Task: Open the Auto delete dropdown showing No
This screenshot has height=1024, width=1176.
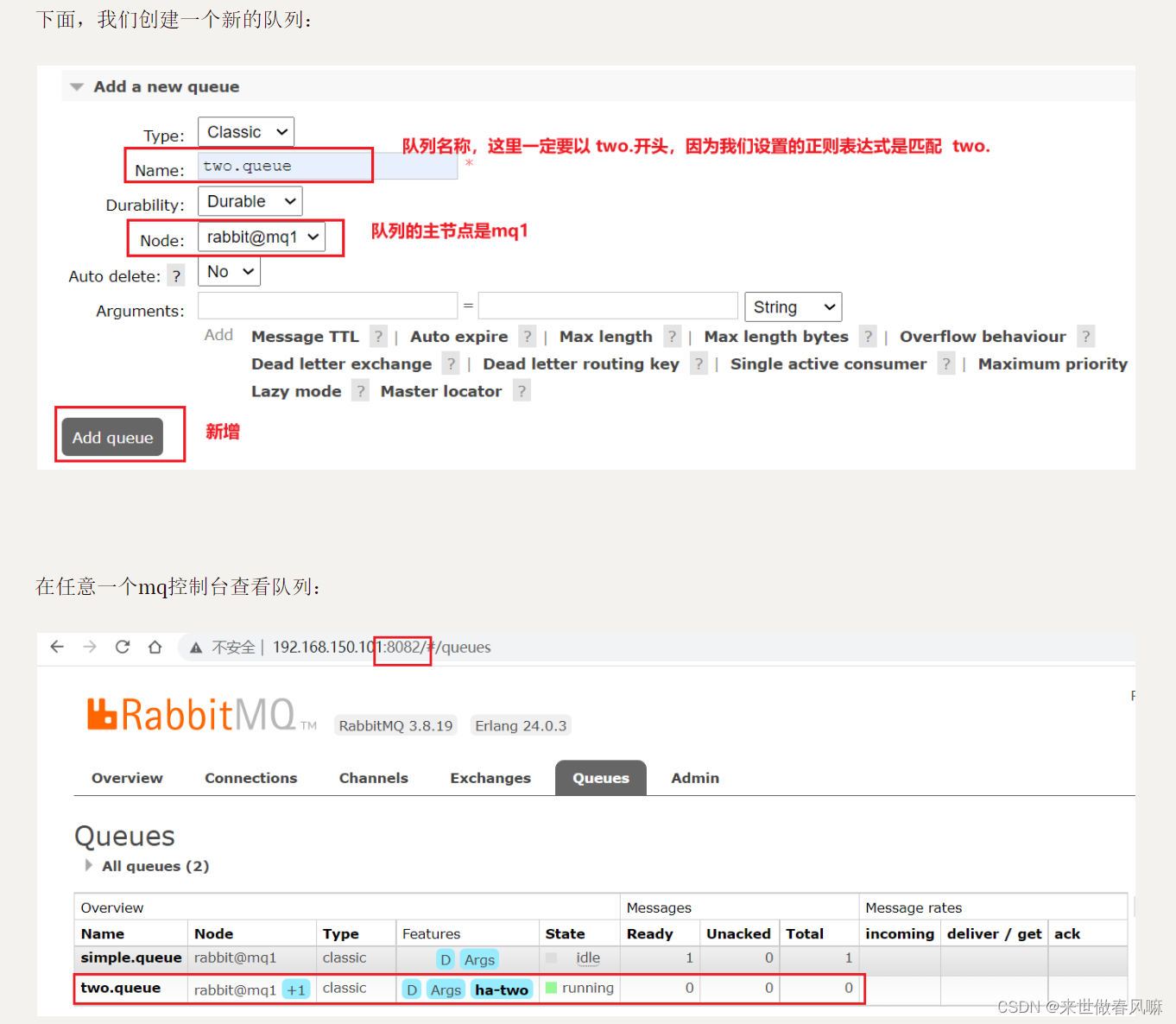Action: pos(229,271)
